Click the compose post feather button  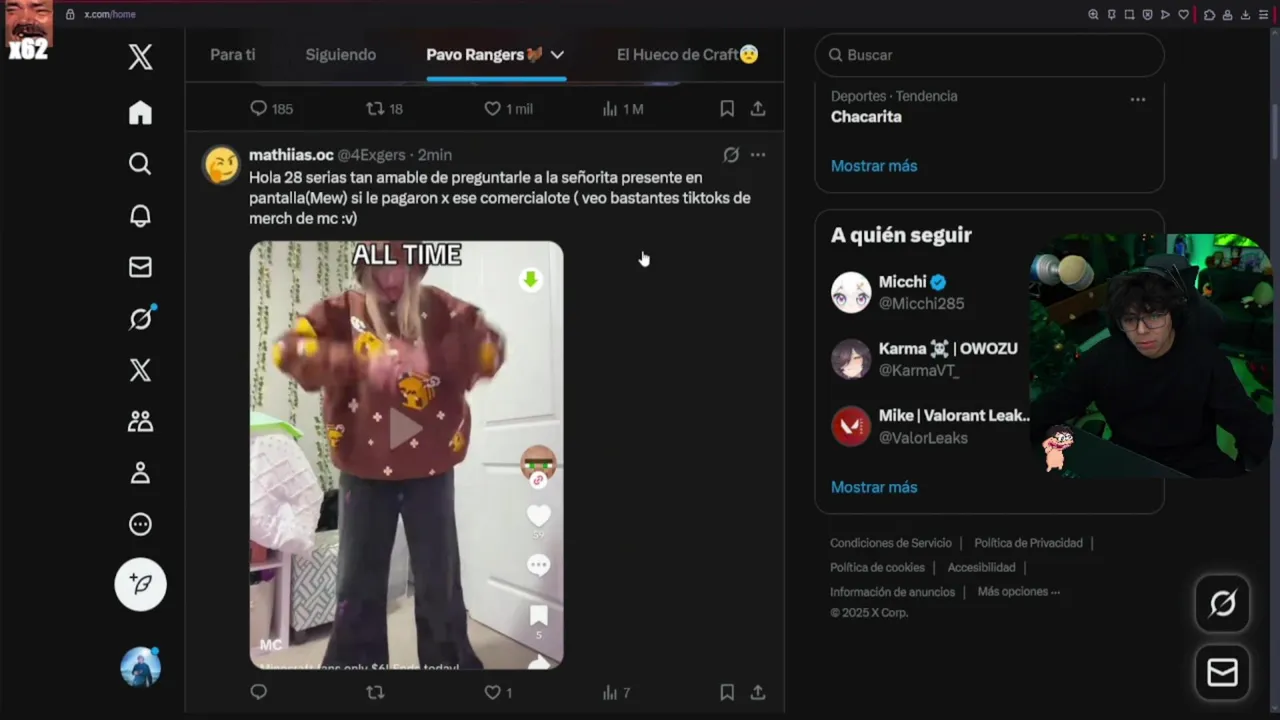tap(140, 584)
